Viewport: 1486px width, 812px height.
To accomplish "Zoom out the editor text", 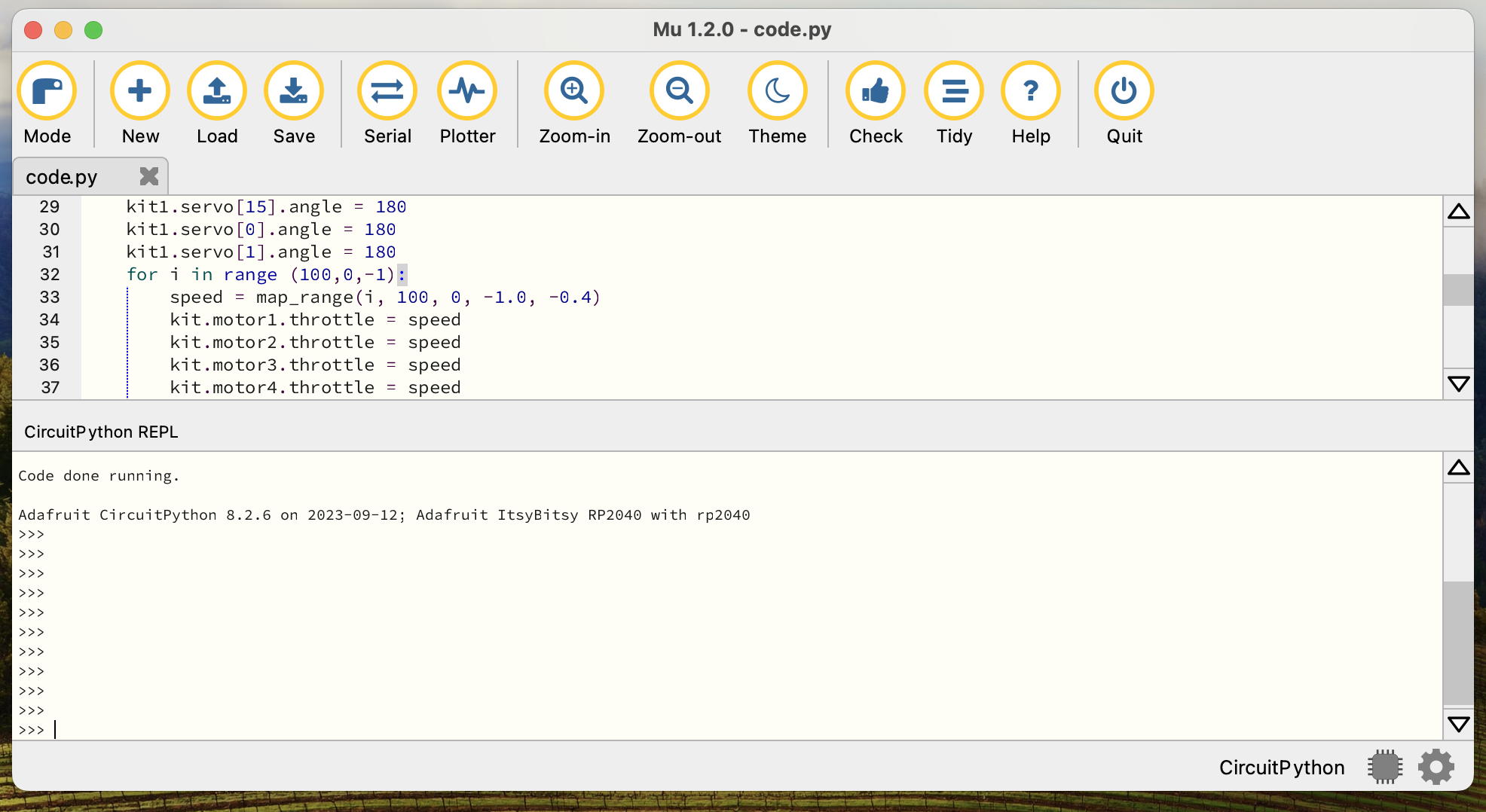I will coord(679,92).
